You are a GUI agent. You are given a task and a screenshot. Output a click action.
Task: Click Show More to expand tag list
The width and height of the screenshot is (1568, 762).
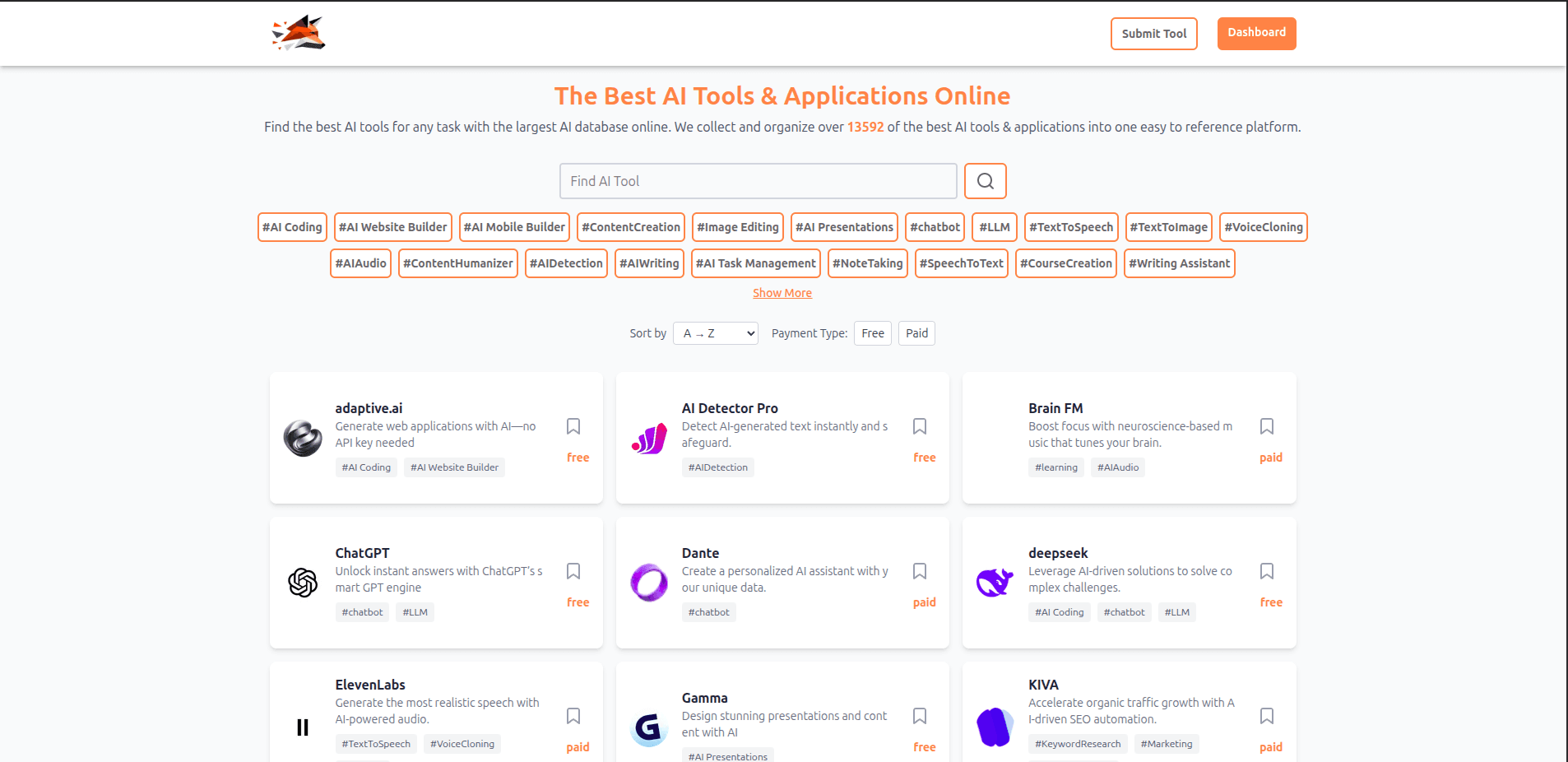pyautogui.click(x=782, y=293)
